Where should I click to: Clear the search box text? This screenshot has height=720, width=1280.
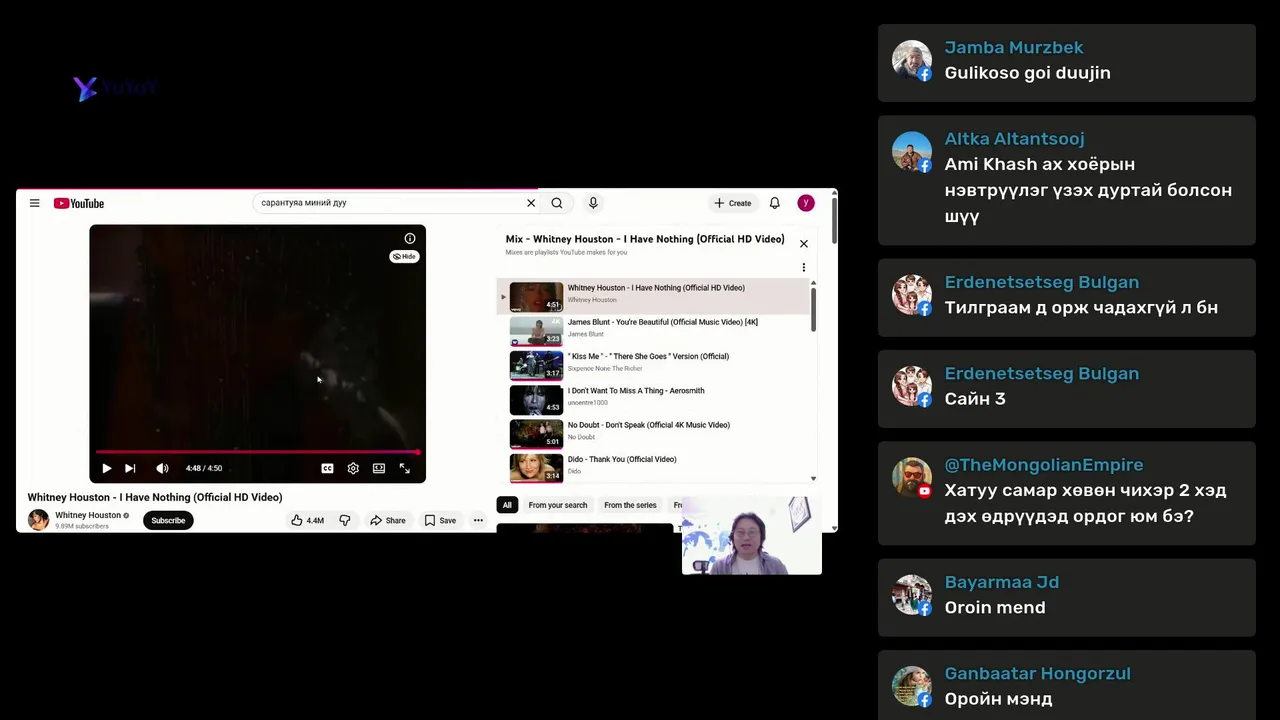coord(531,203)
